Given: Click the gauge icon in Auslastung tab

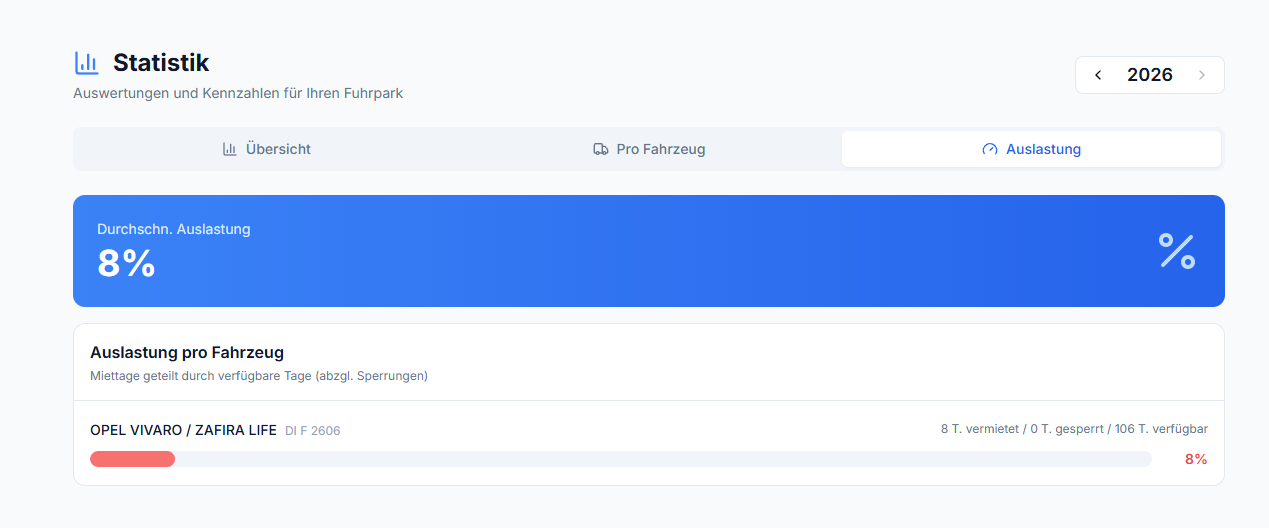Looking at the screenshot, I should [990, 149].
